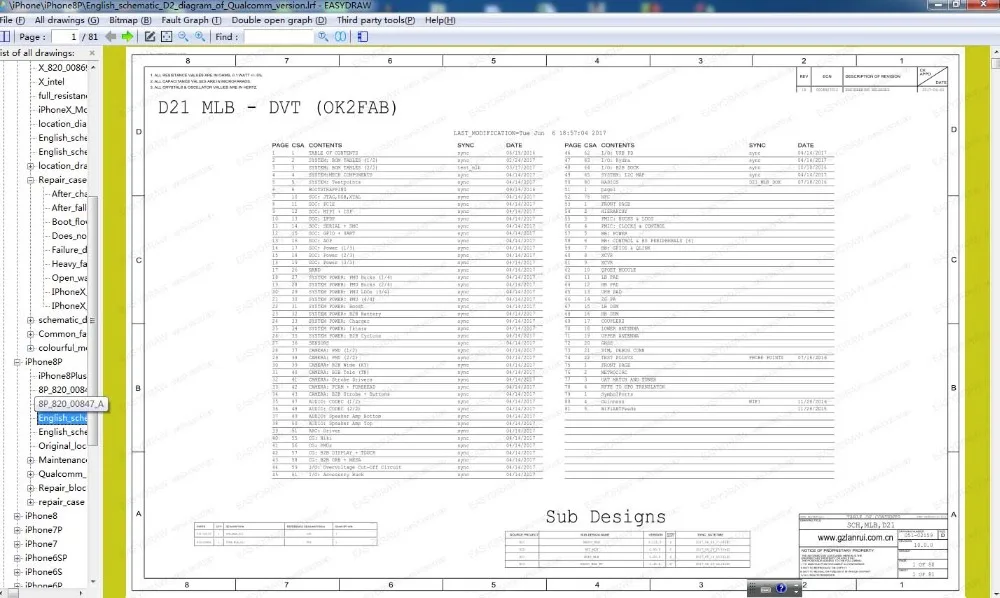
Task: Select the Boot_flo repair case
Action: 70,222
